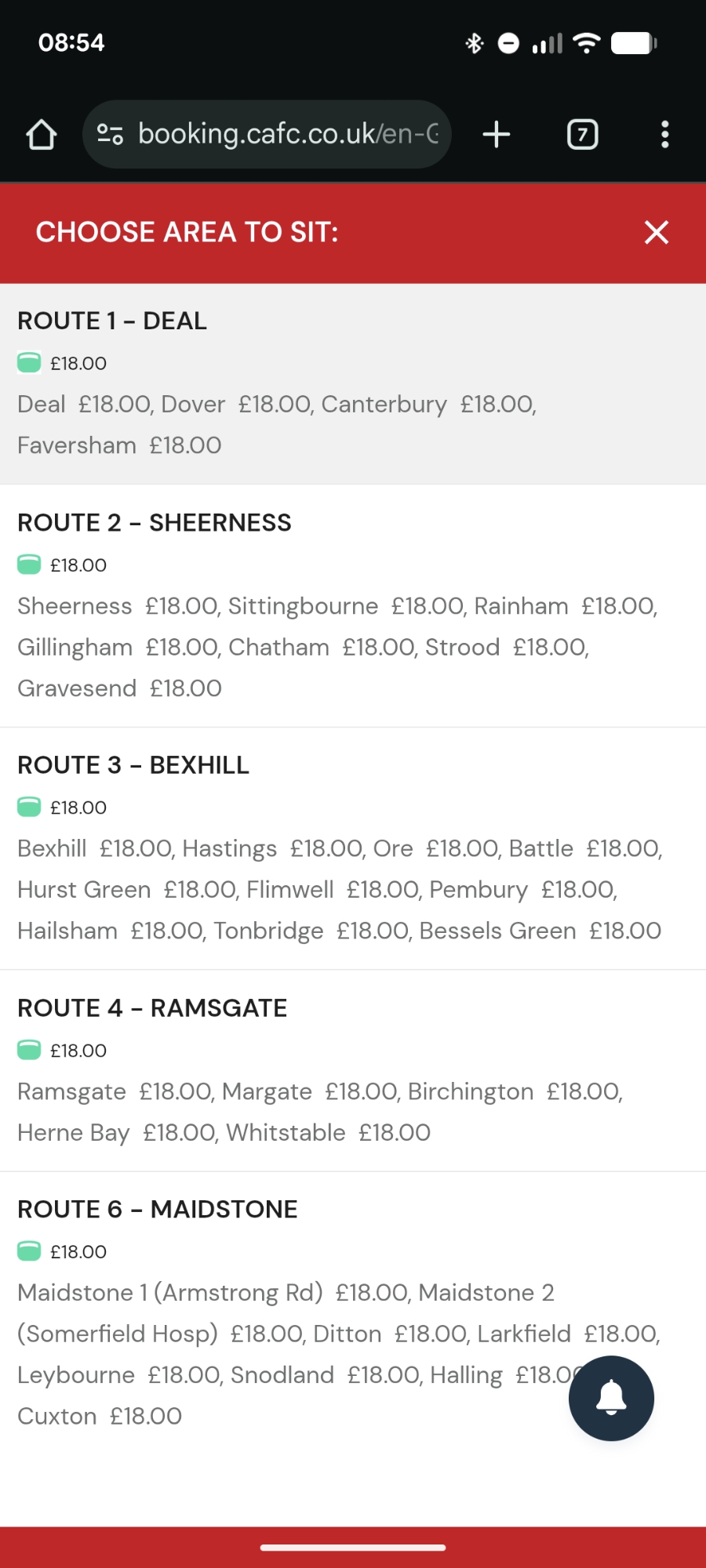706x1568 pixels.
Task: Open the tab switcher showing 7 tabs
Action: pyautogui.click(x=582, y=135)
